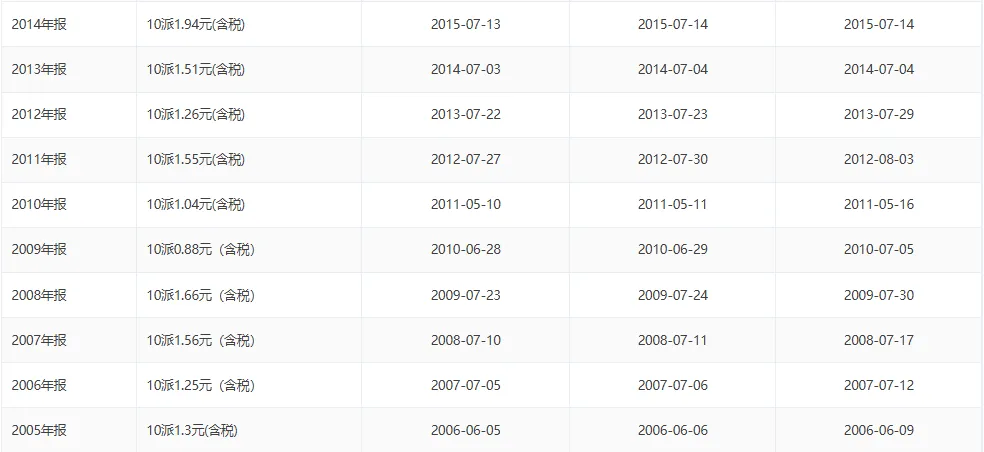Click the date 2009-07-23
984x452 pixels.
466,295
